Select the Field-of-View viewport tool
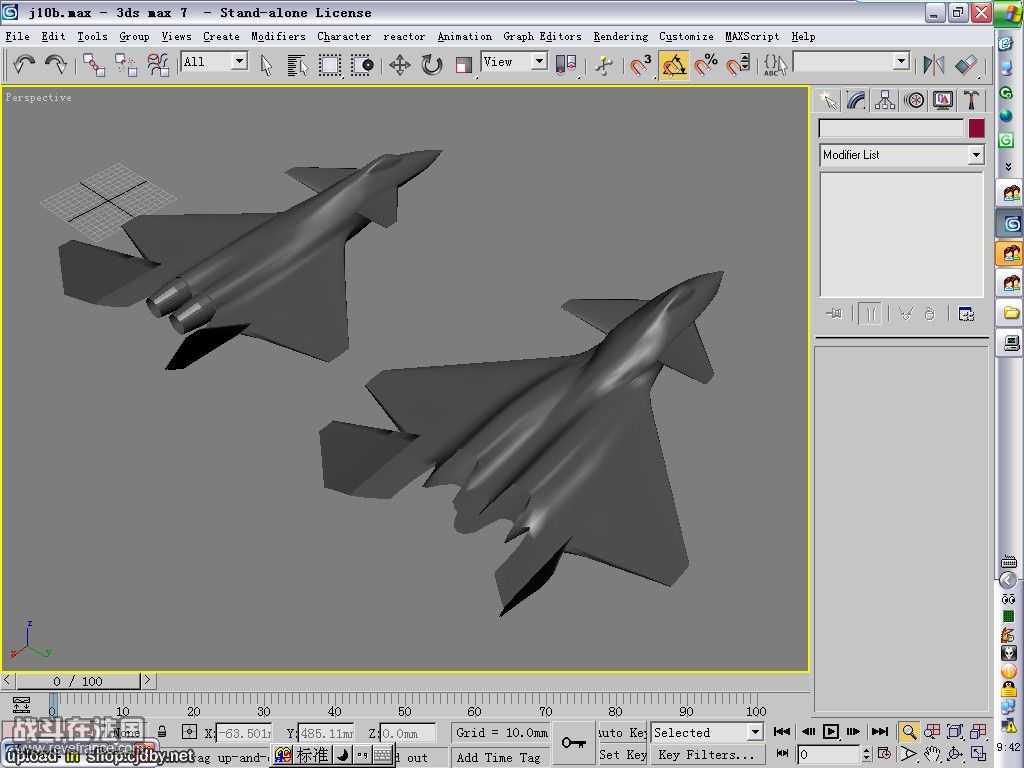This screenshot has height=768, width=1024. [x=908, y=754]
